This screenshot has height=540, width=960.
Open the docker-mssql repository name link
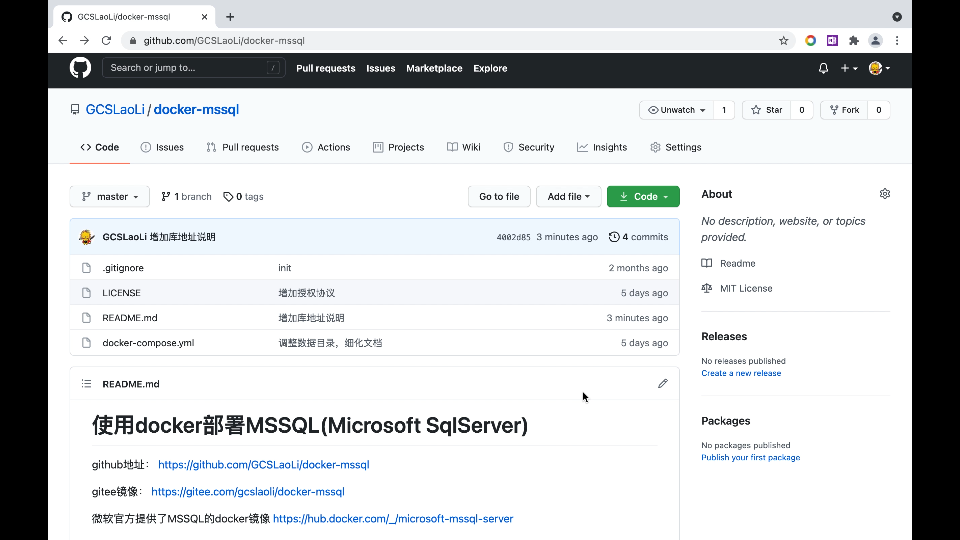[x=196, y=110]
